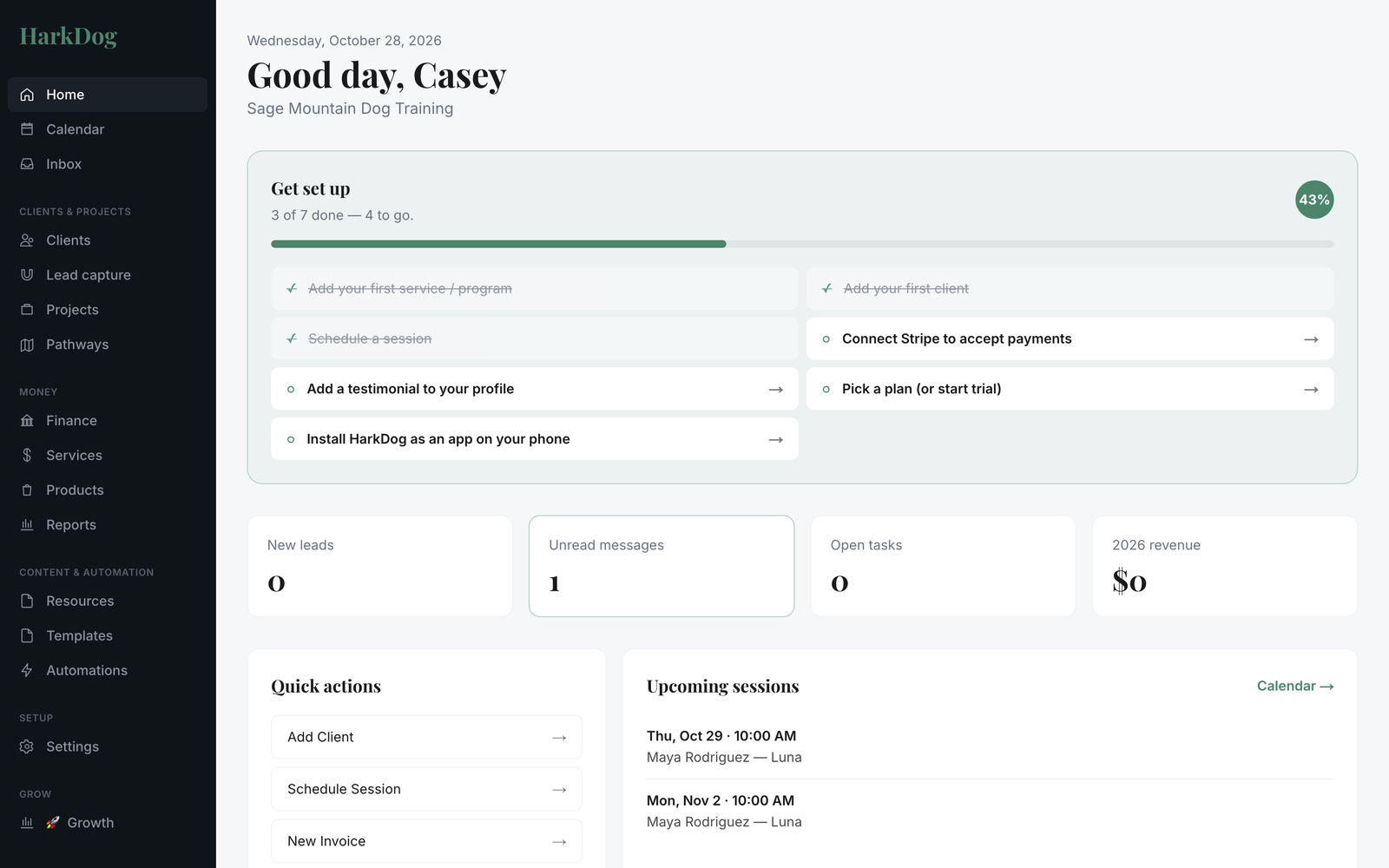Click the Automations lightning bolt icon
The width and height of the screenshot is (1389, 868).
pos(27,671)
